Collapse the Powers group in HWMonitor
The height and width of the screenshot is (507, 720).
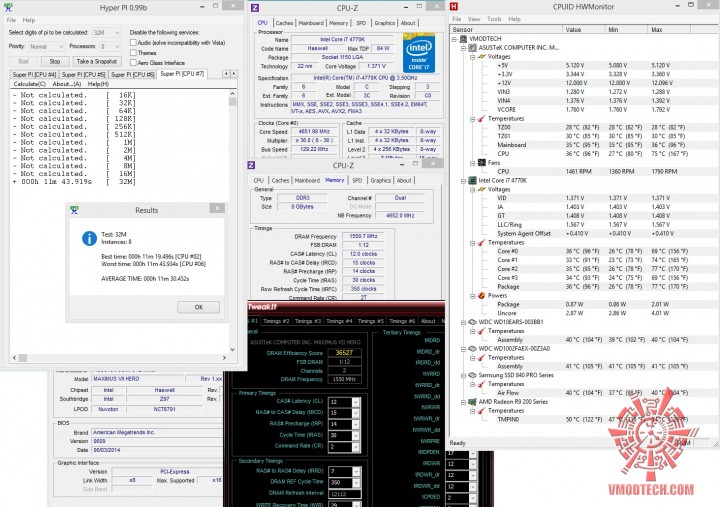[472, 295]
